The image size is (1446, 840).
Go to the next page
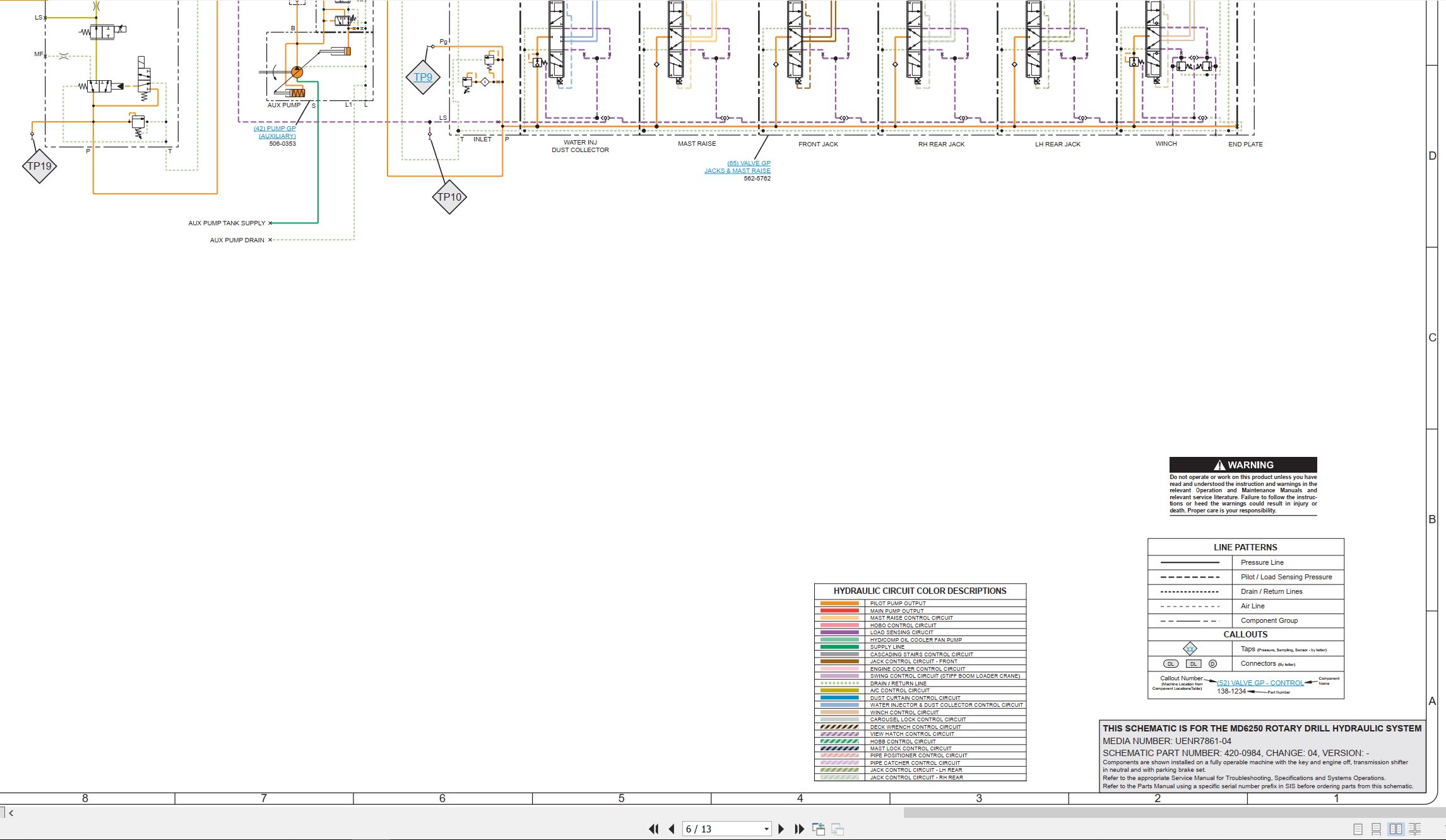[x=781, y=829]
